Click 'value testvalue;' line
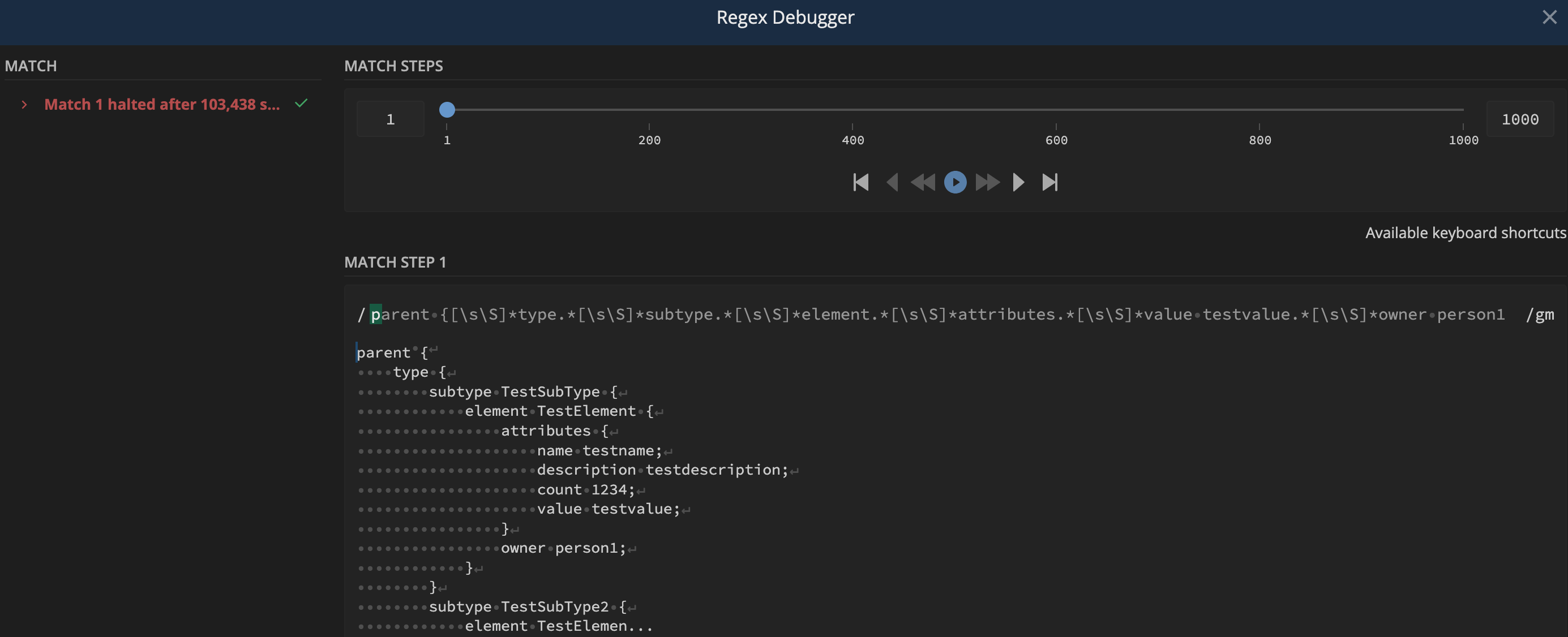Screen dimensions: 1568x637 [608, 509]
